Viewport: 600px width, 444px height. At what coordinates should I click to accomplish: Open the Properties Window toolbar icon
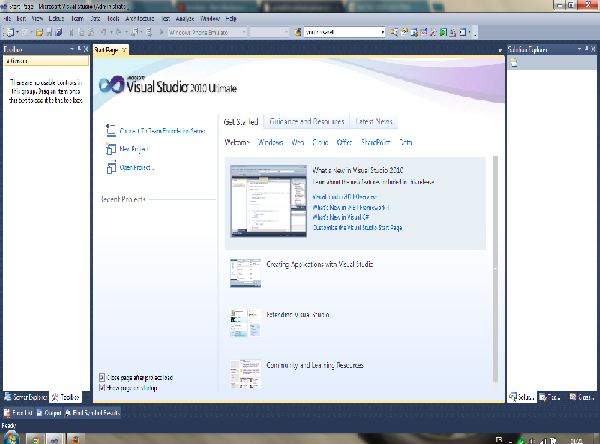pos(404,33)
